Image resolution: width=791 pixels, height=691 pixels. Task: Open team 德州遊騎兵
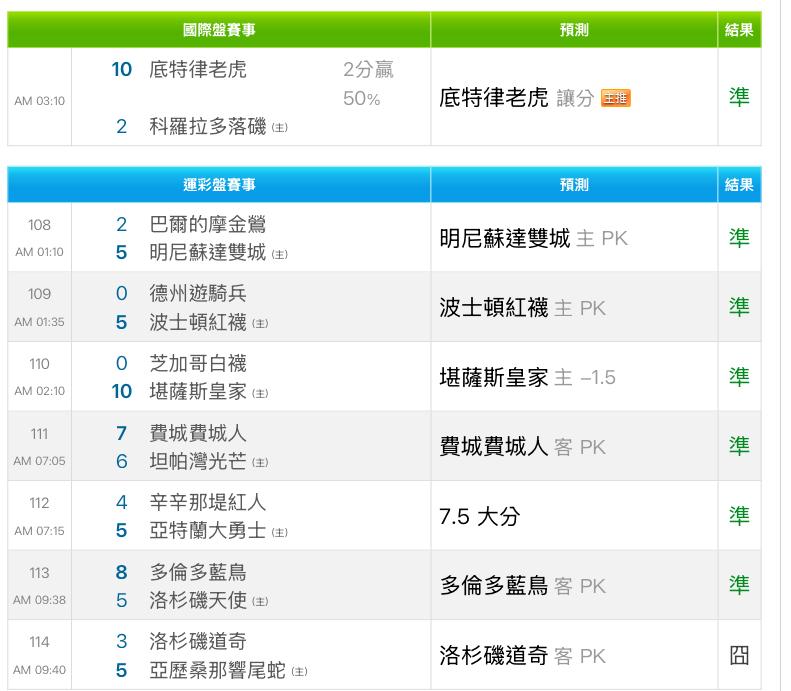pos(198,294)
